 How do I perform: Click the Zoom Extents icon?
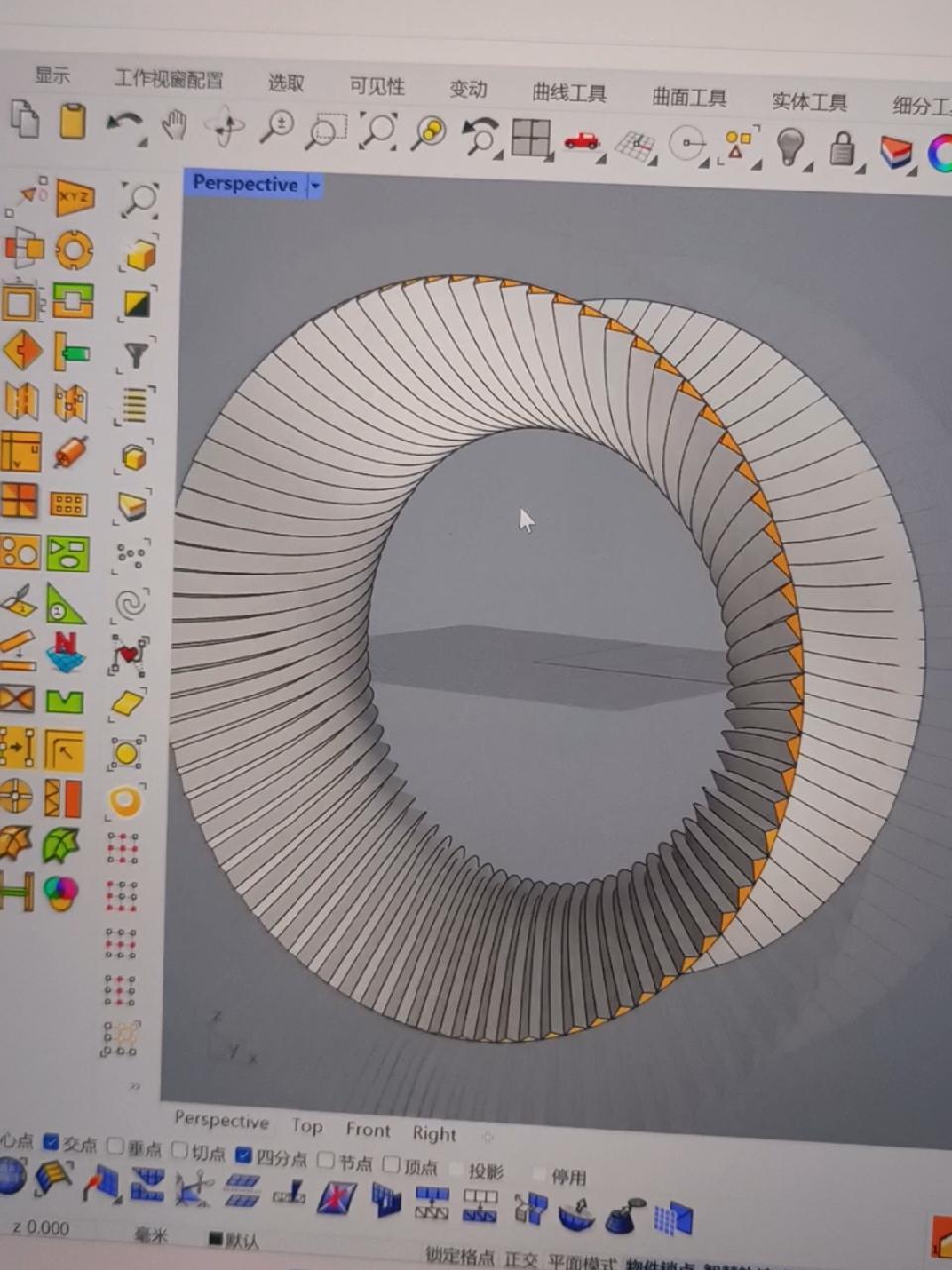tap(378, 131)
